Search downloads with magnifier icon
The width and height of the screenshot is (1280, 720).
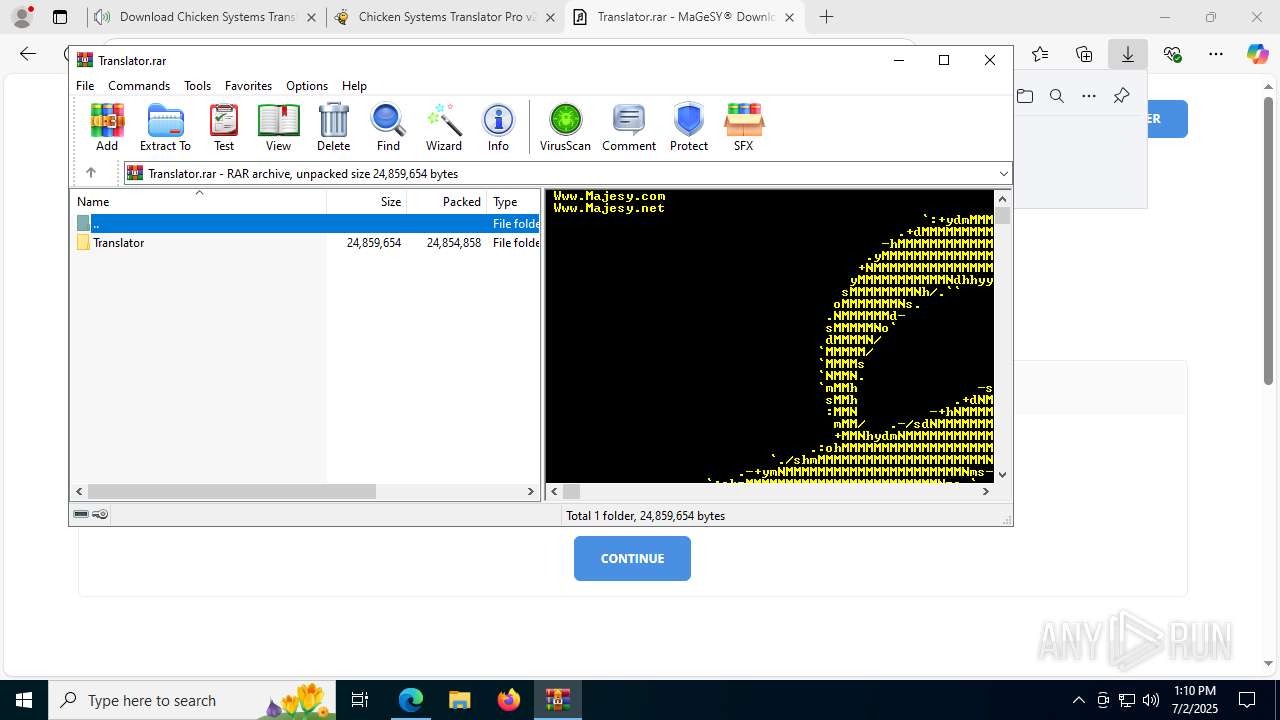(1057, 96)
